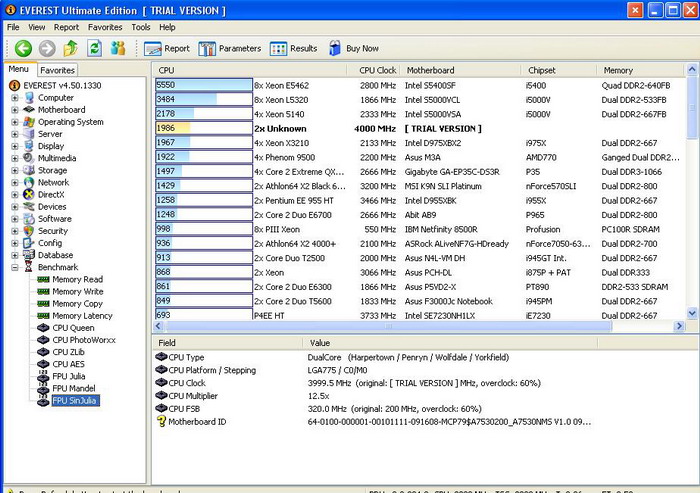
Task: Expand the Storage tree node
Action: click(x=15, y=170)
